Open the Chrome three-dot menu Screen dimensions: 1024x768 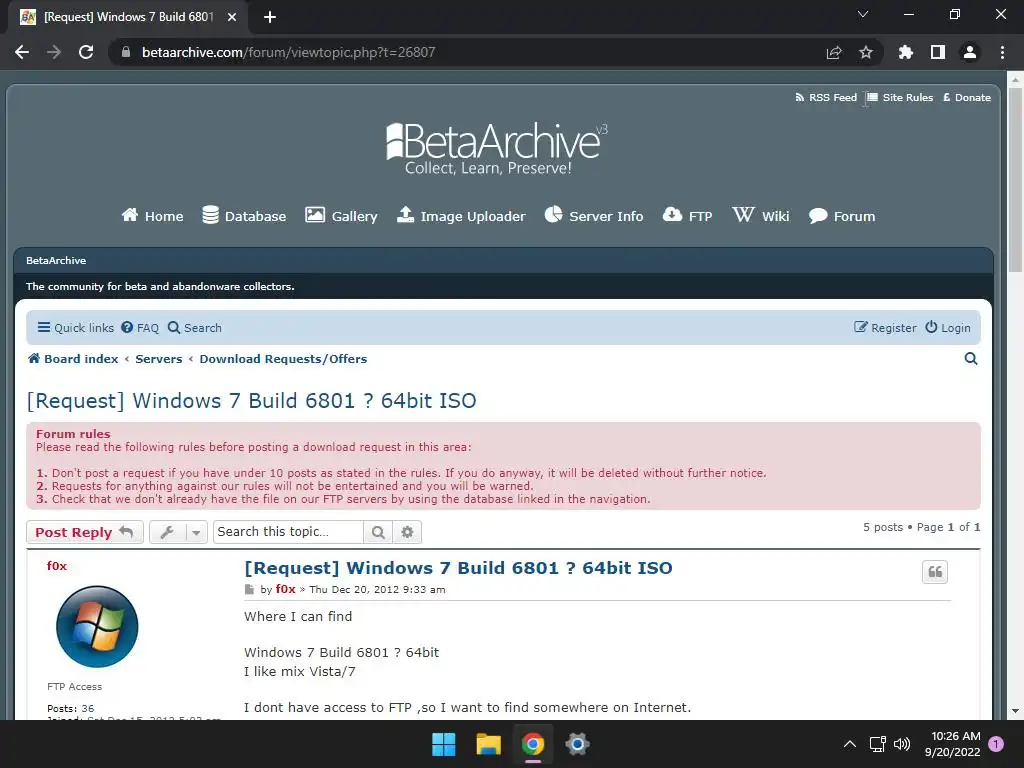[1002, 52]
